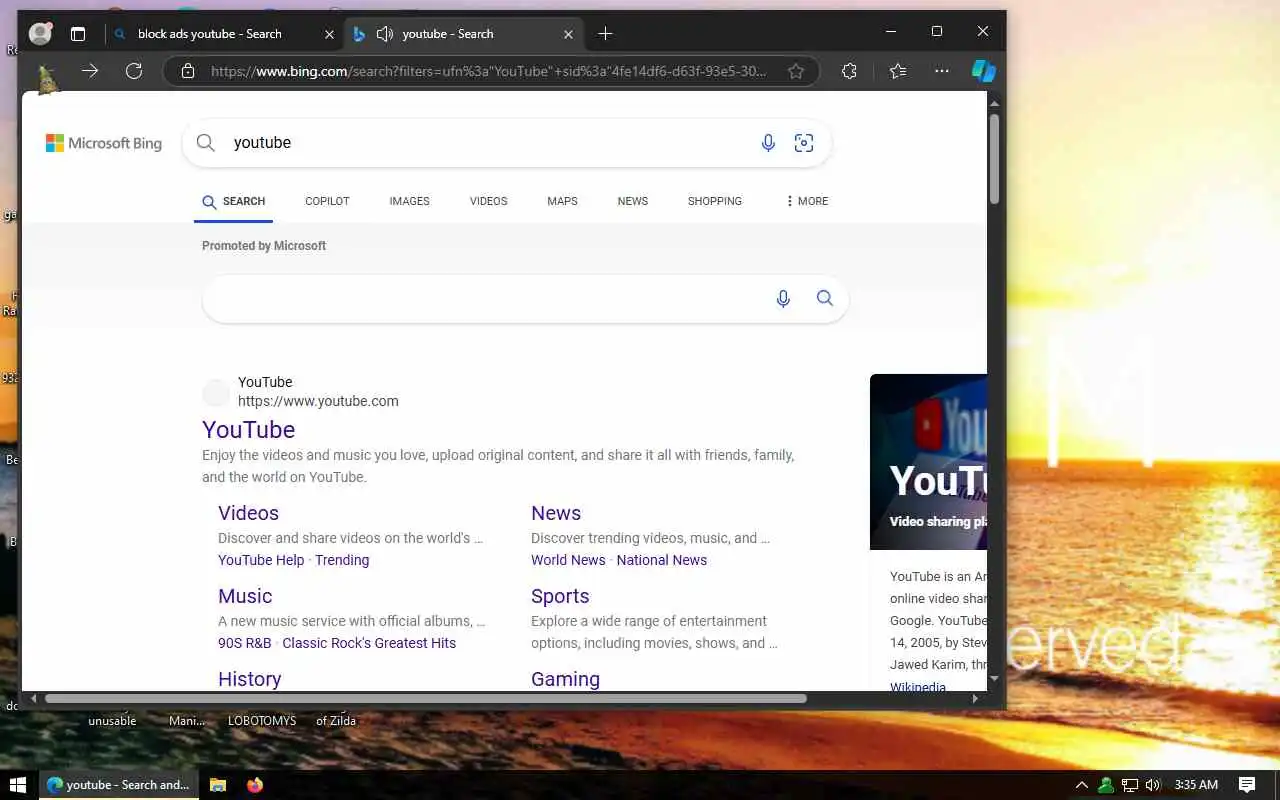Screen dimensions: 1280x800
Task: Close the 'block ads youtube' tab
Action: click(x=329, y=34)
